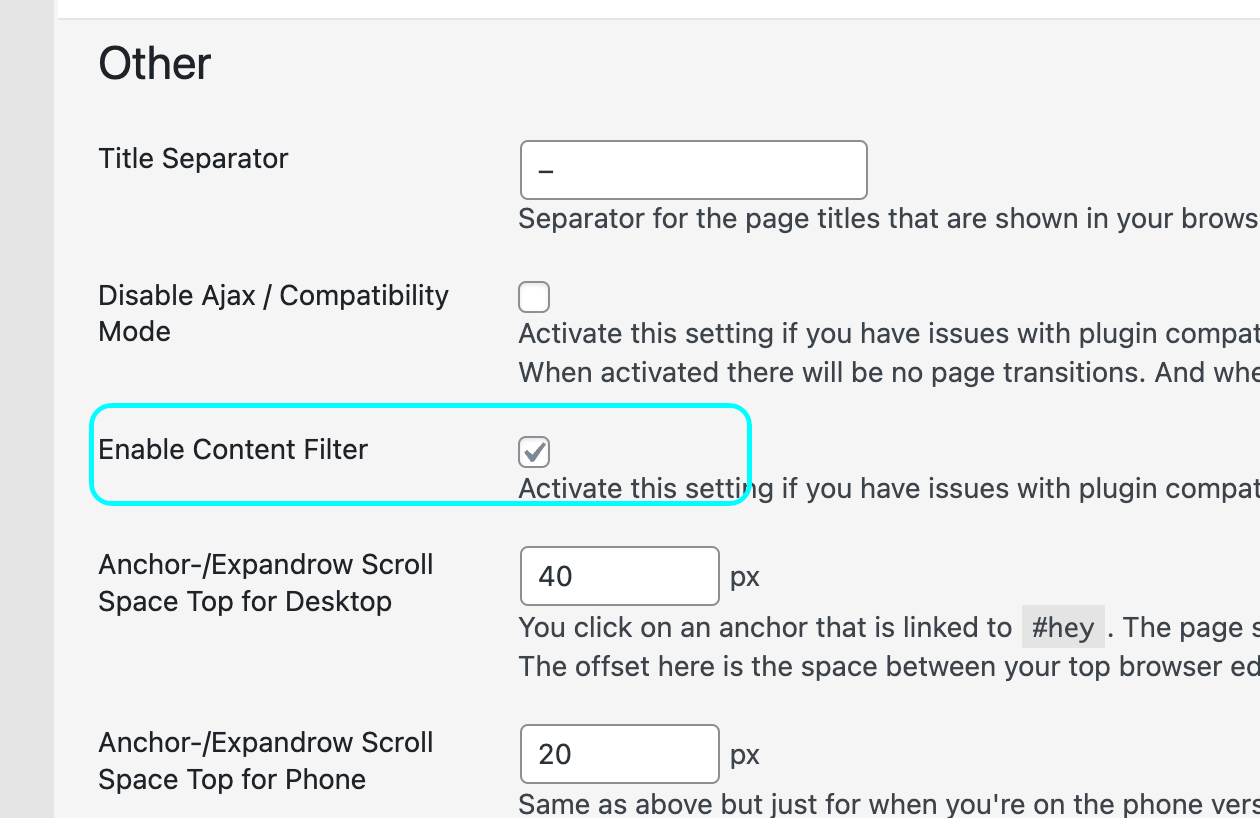Viewport: 1260px width, 818px height.
Task: Click the "Disable Ajax / Compatibility Mode" label
Action: [x=273, y=313]
